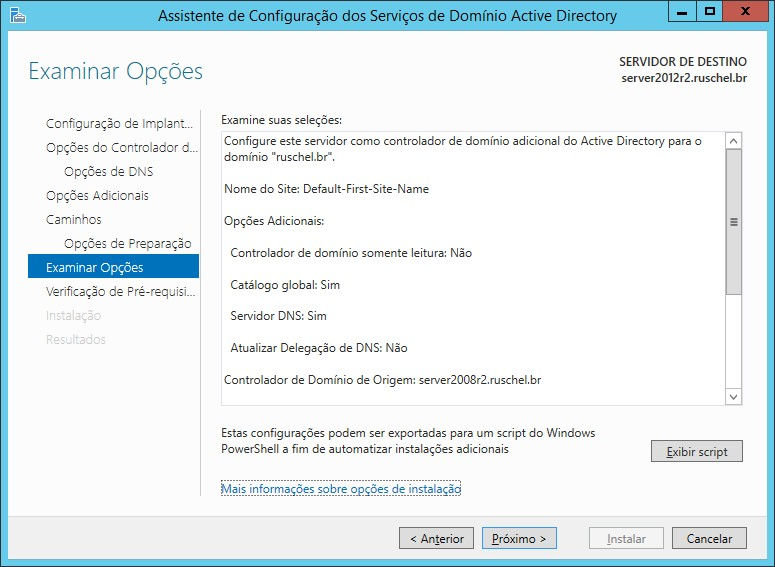Click the PowerShell export description text
The image size is (775, 567).
click(408, 441)
